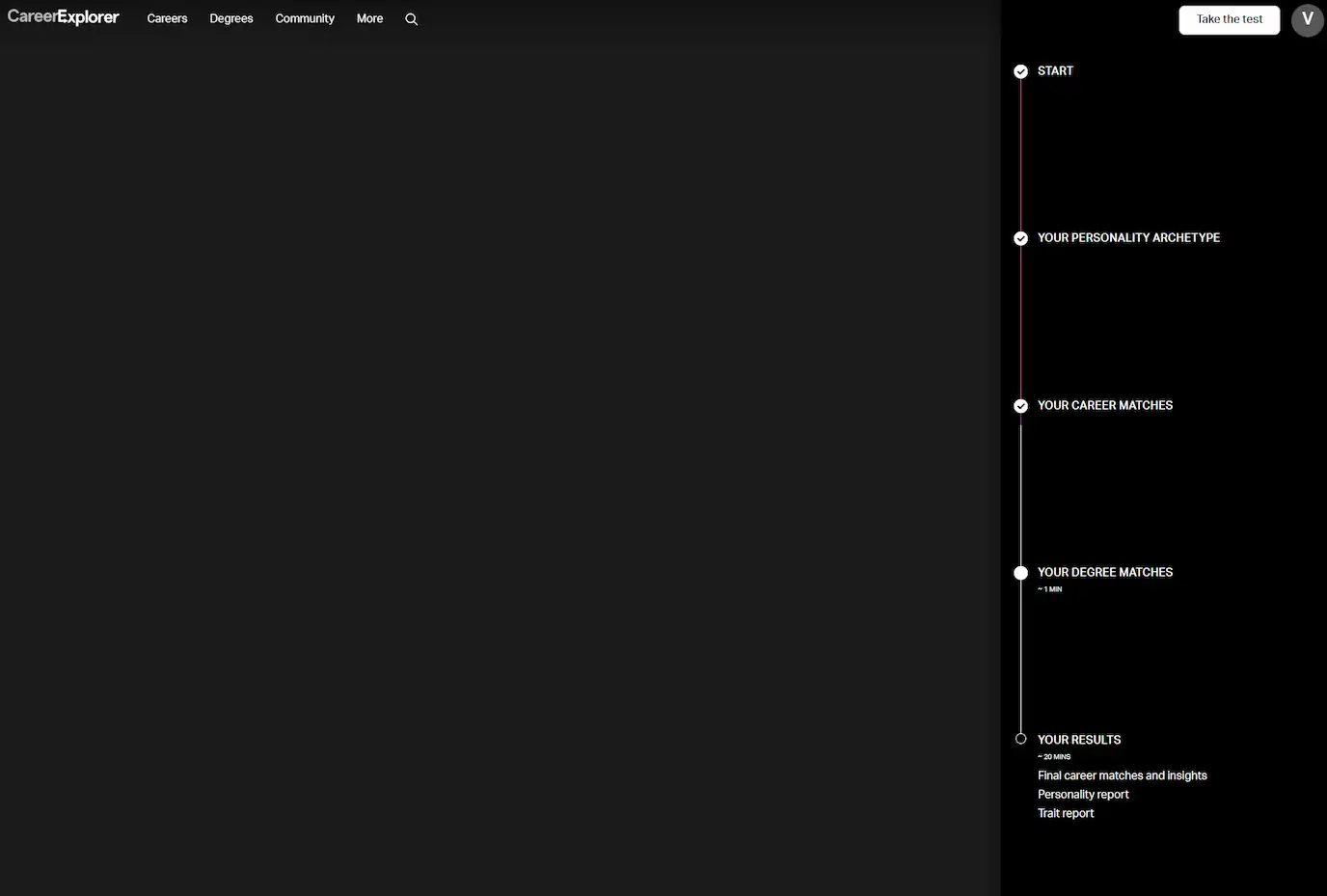The height and width of the screenshot is (896, 1327).
Task: Click 'Personality report' text
Action: [x=1083, y=795]
